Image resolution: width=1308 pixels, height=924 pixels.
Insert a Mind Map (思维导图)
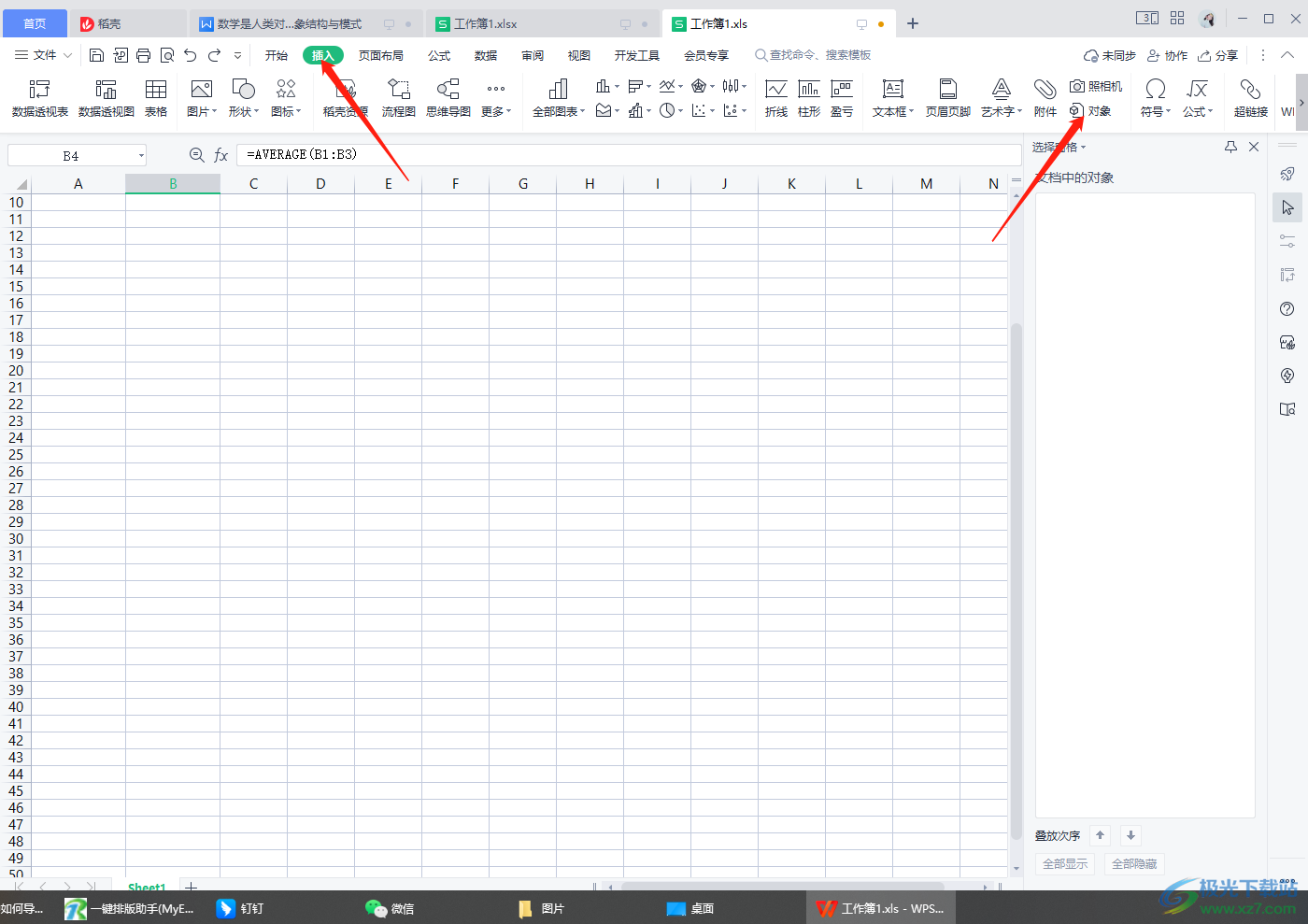(x=448, y=98)
